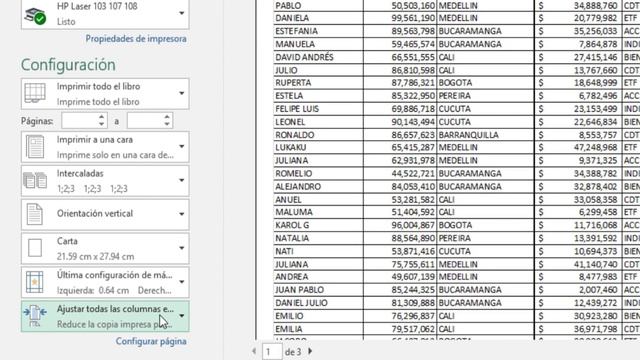Decrease the ending page number spinner
The image size is (640, 360).
coord(167,124)
